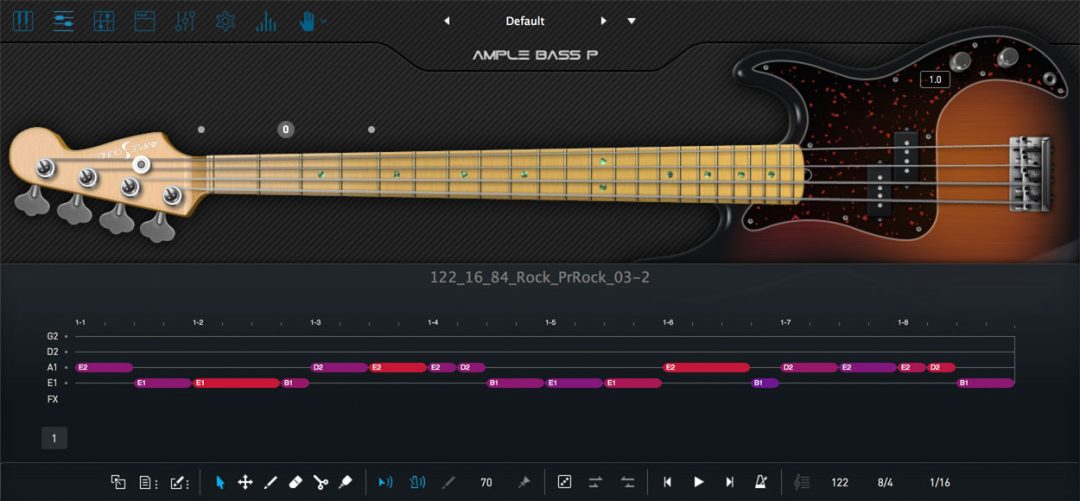Click the Default preset name
Viewport: 1080px width, 501px height.
[525, 21]
